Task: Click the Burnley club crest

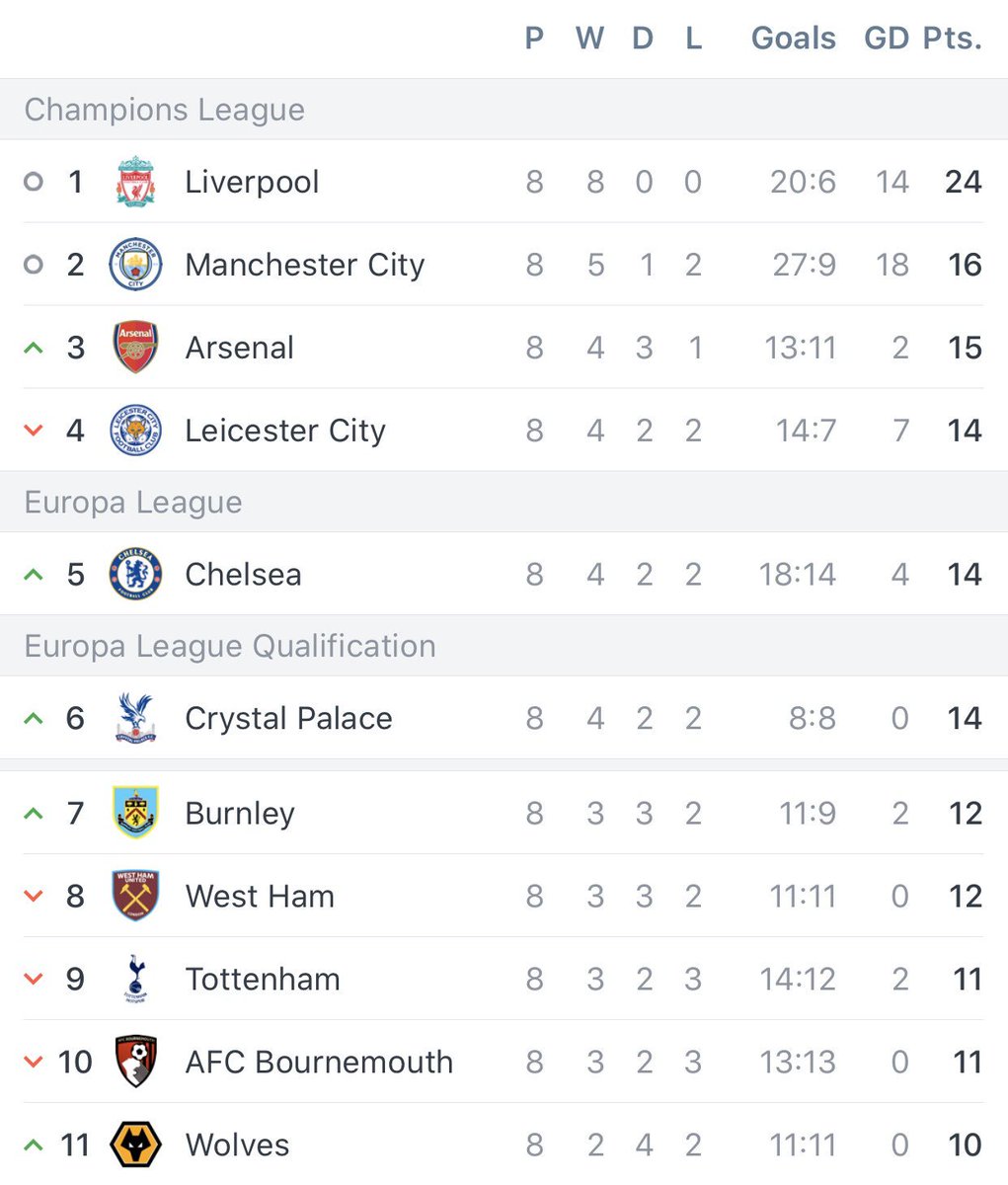Action: pos(135,813)
